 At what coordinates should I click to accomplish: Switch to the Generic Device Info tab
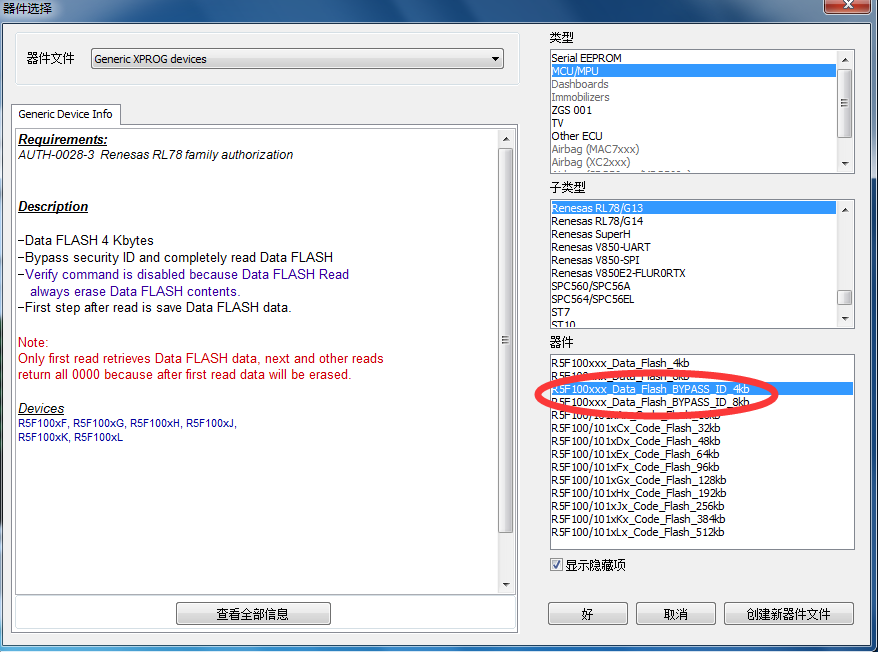pos(67,114)
